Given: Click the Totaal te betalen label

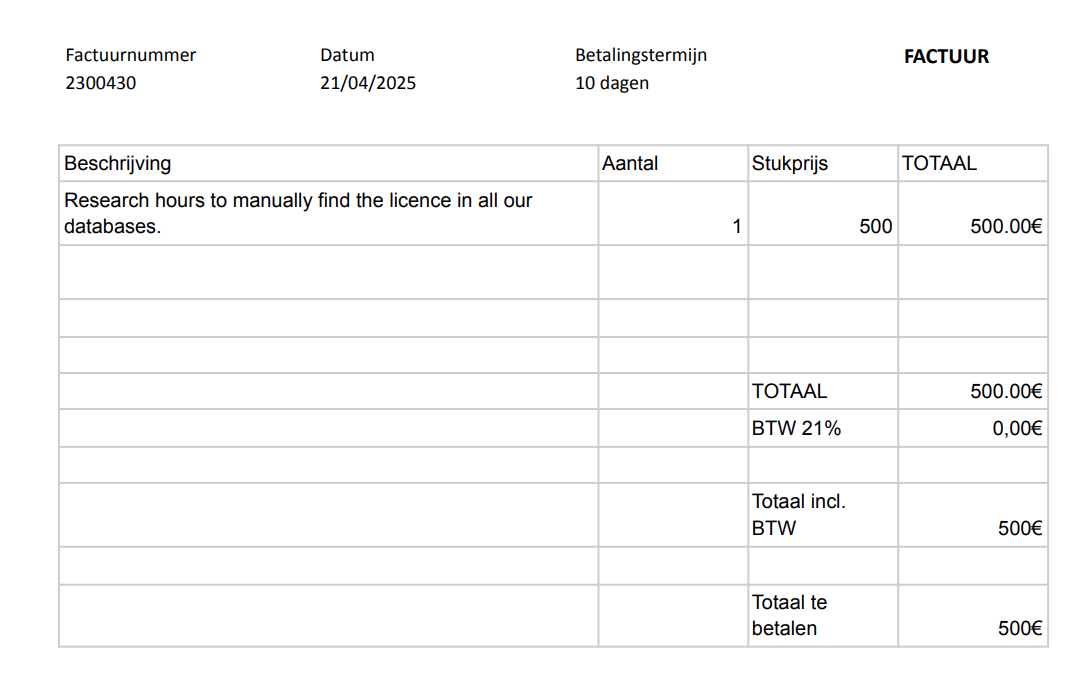Looking at the screenshot, I should [x=789, y=616].
